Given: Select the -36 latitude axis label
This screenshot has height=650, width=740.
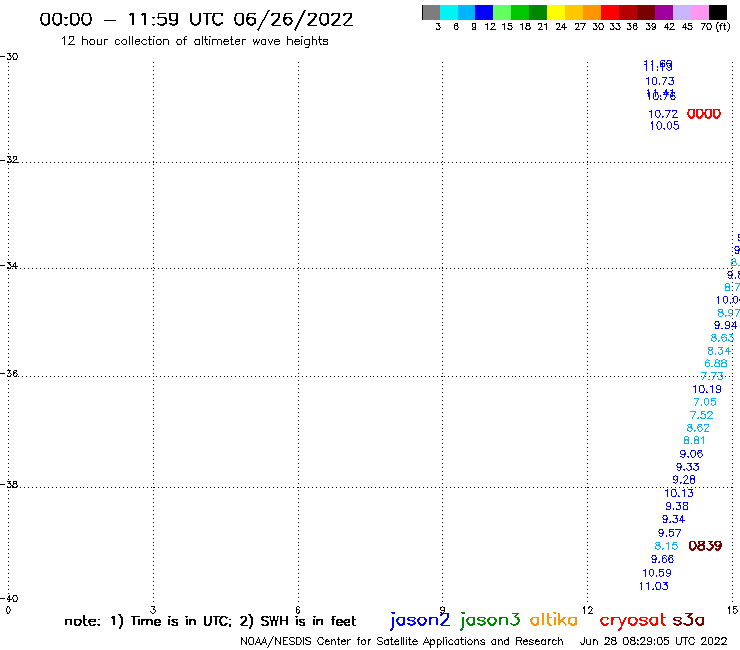Looking at the screenshot, I should [9, 373].
